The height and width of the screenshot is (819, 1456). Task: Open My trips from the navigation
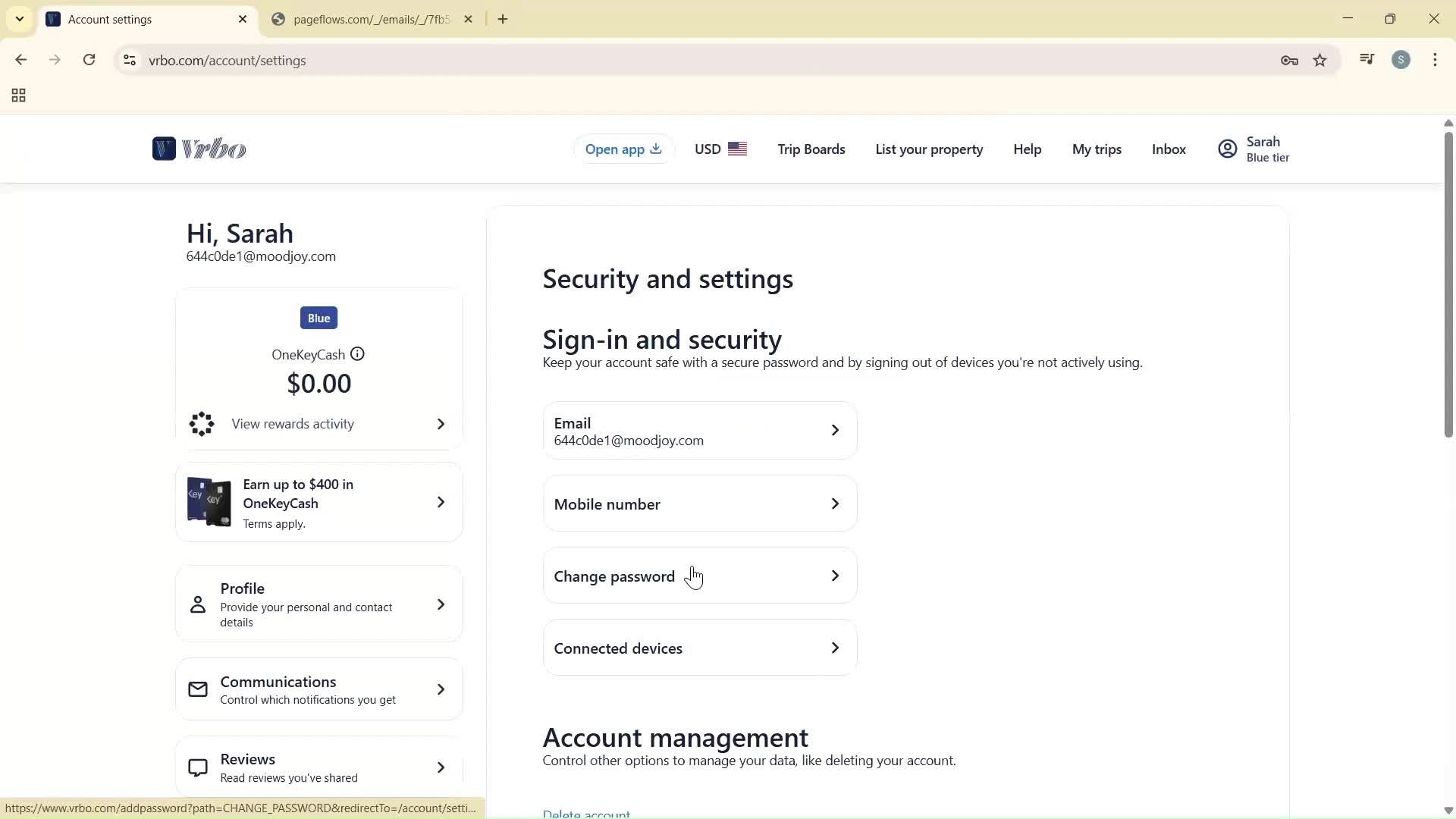click(1097, 149)
